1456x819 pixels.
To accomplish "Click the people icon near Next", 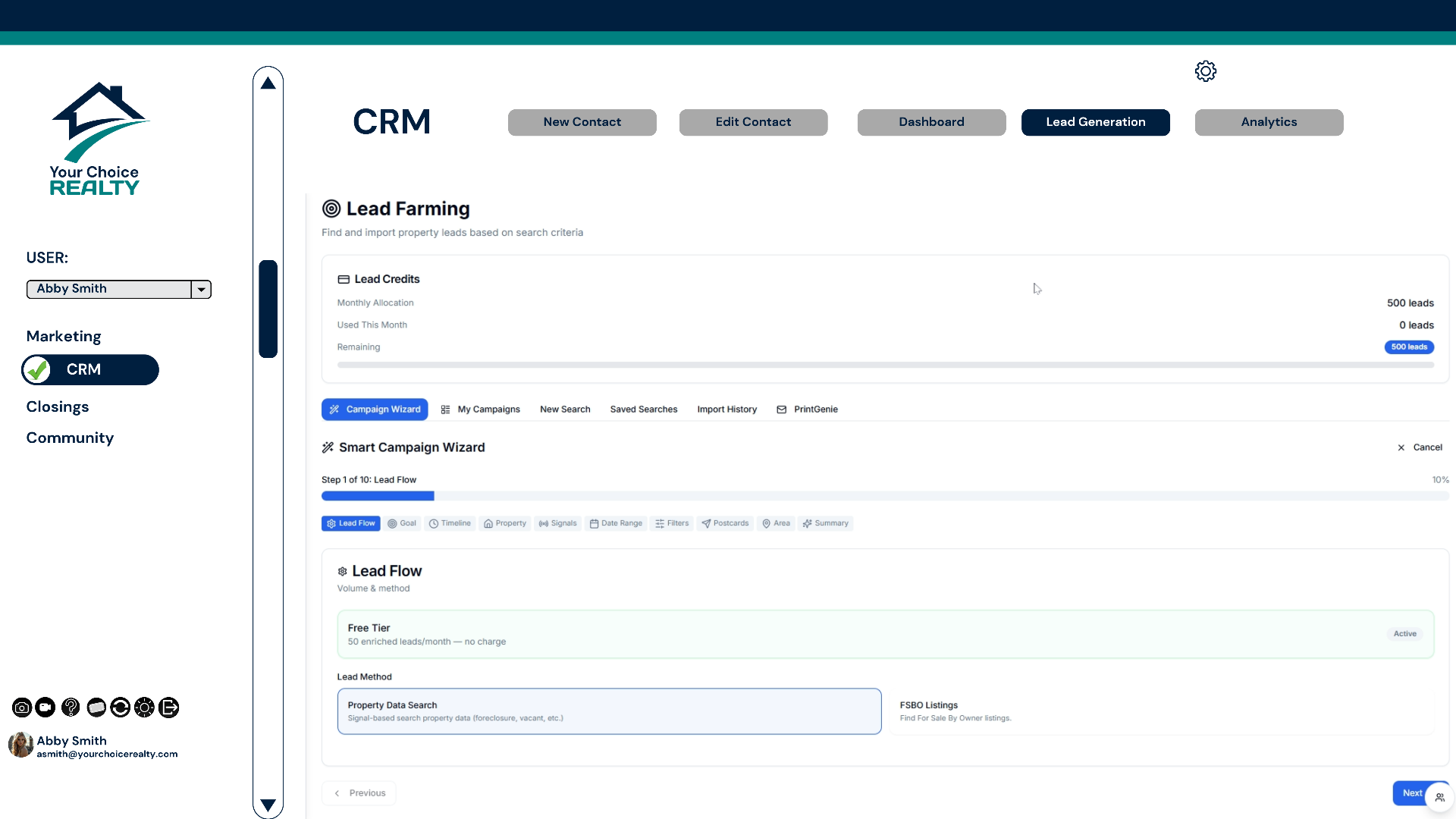I will click(1439, 797).
